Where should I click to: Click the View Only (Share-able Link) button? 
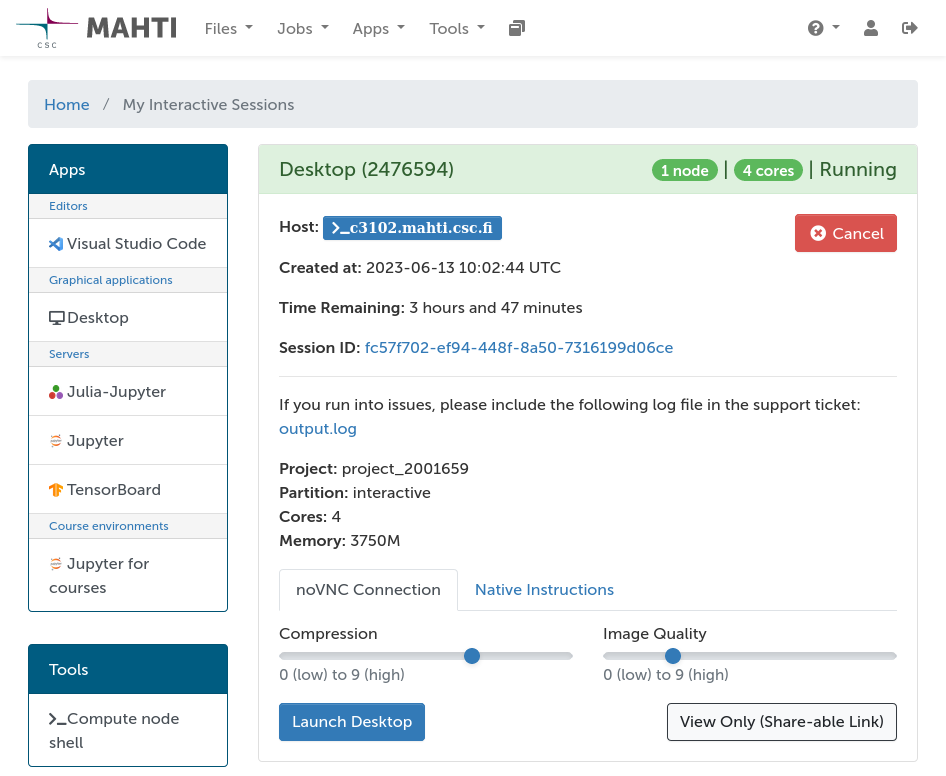pos(781,722)
